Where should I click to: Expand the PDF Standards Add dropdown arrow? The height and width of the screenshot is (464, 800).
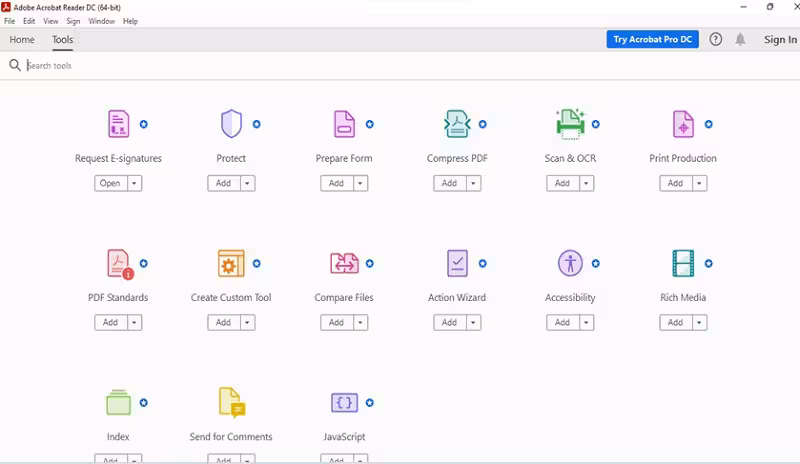pyautogui.click(x=134, y=323)
